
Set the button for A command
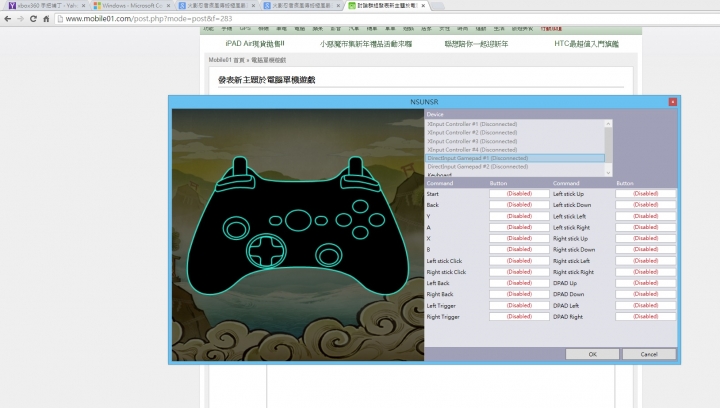pyautogui.click(x=519, y=227)
